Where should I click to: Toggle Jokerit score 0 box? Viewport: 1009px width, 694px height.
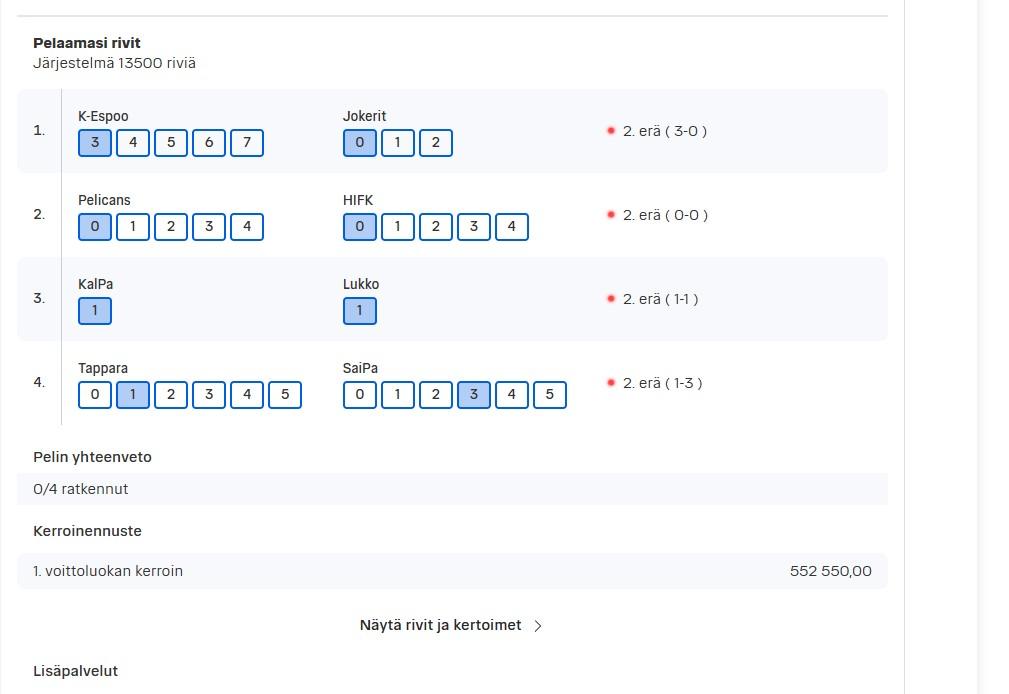click(x=360, y=142)
